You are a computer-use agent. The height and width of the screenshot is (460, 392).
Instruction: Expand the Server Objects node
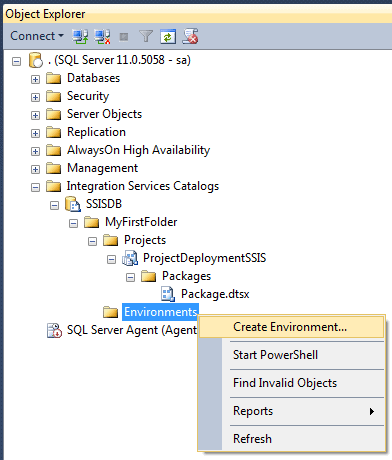pos(35,115)
